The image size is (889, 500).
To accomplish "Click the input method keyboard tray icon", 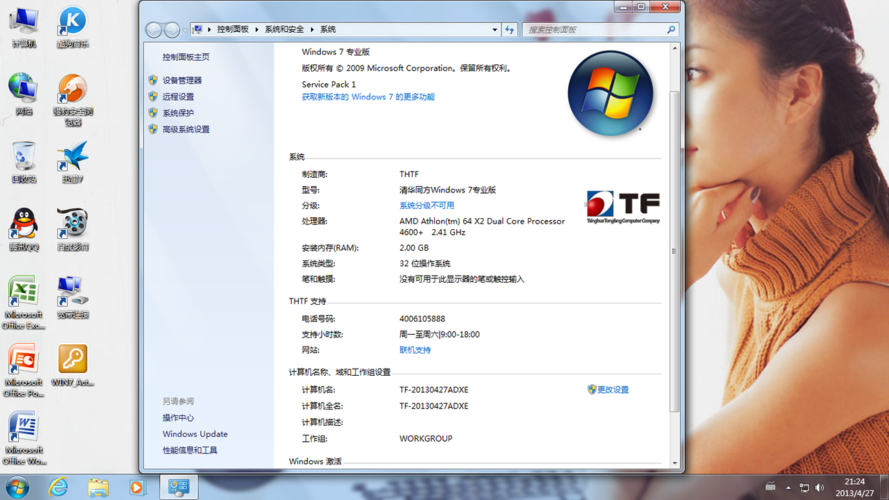I will coord(771,486).
